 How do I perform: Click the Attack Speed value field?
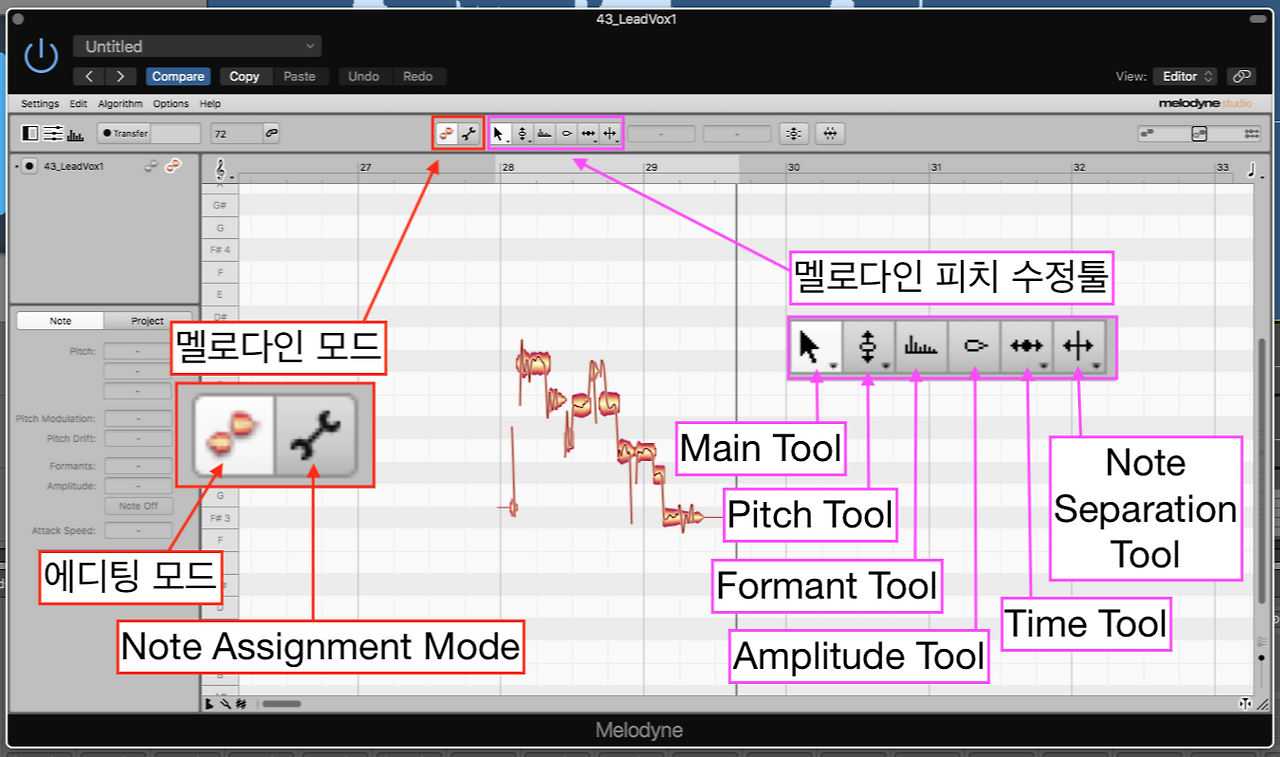pyautogui.click(x=138, y=531)
